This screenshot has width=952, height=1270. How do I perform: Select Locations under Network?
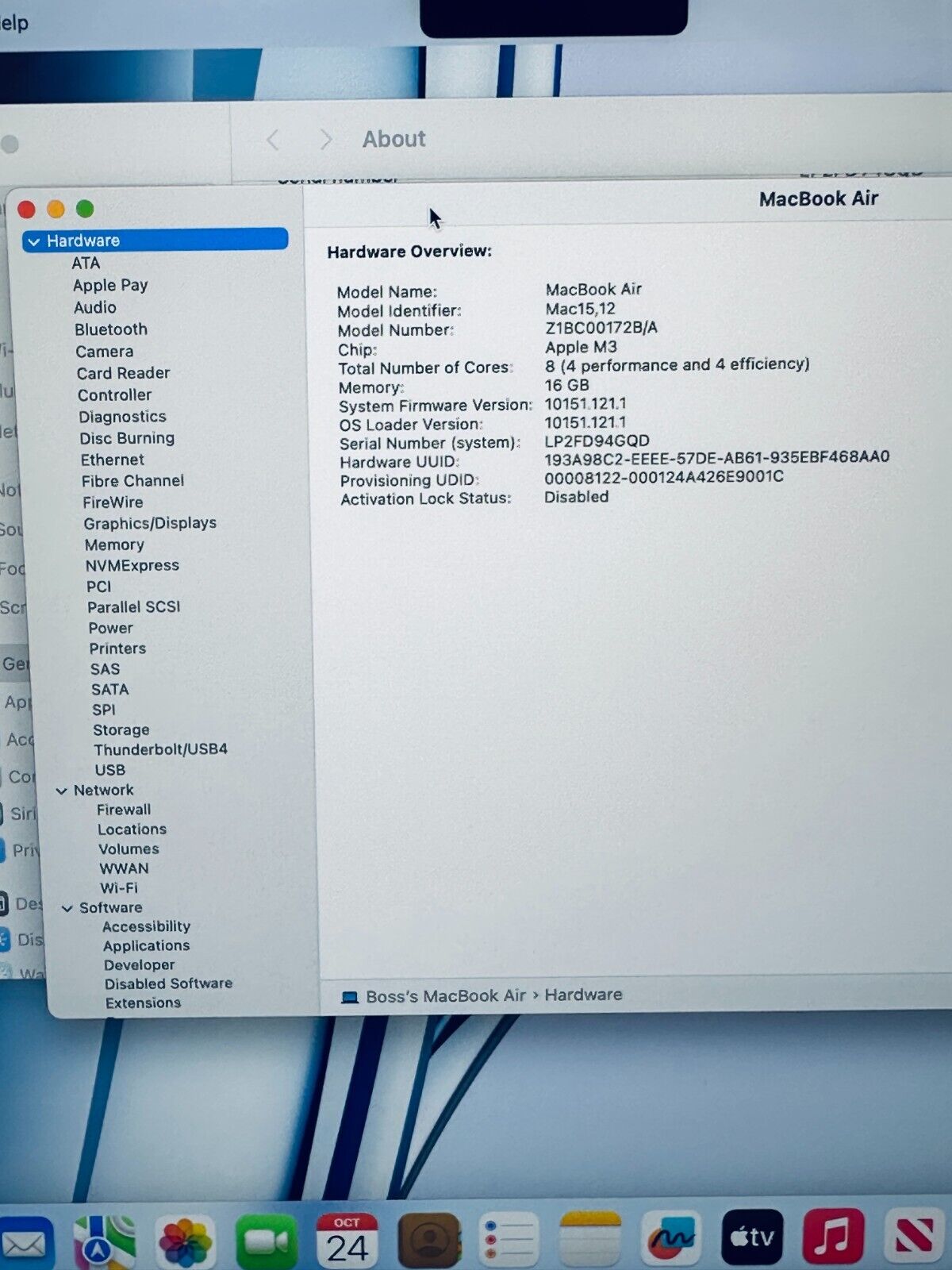click(x=132, y=829)
